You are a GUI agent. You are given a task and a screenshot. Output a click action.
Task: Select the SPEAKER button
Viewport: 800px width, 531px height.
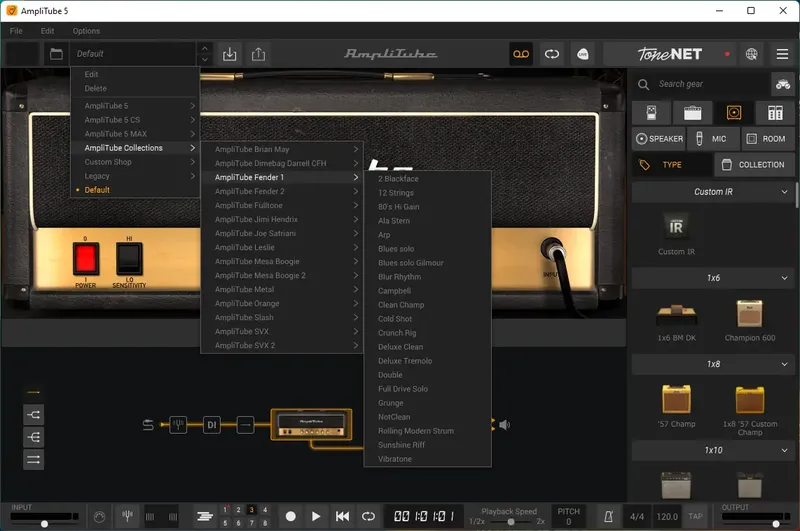tap(659, 139)
